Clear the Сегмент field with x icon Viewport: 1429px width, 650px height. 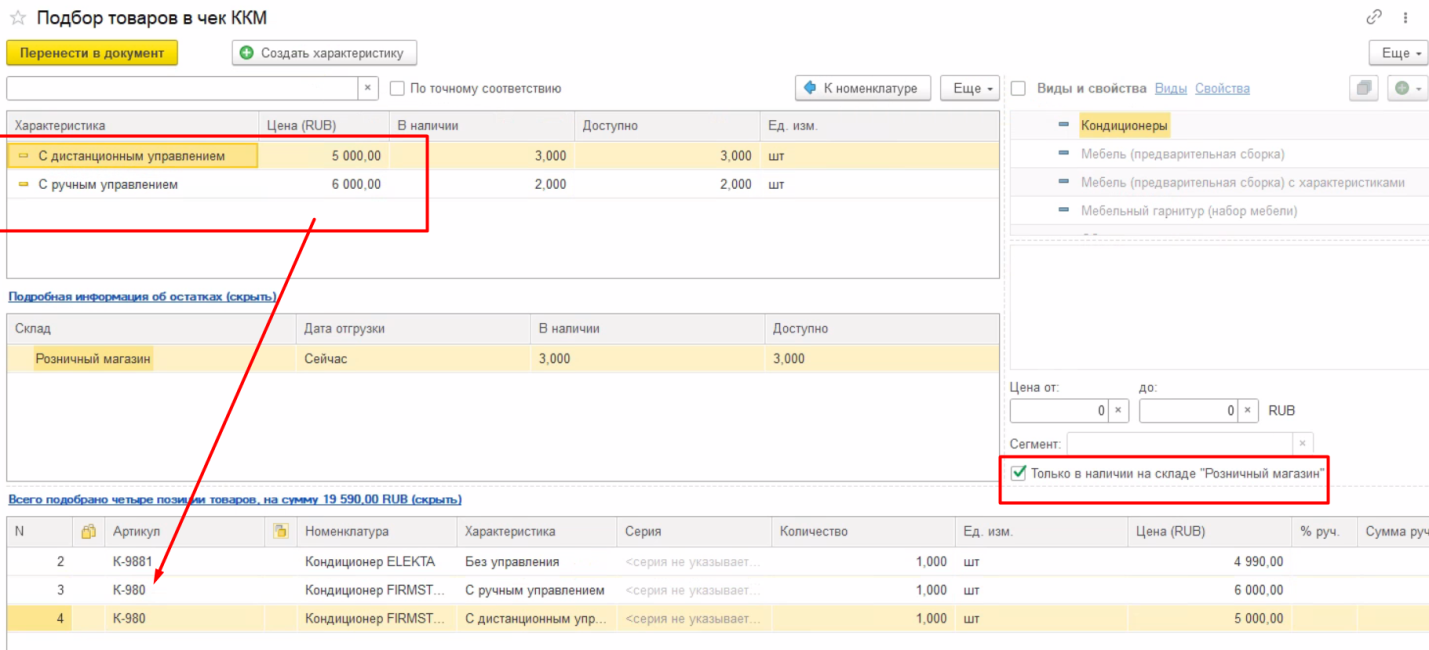pyautogui.click(x=1301, y=442)
